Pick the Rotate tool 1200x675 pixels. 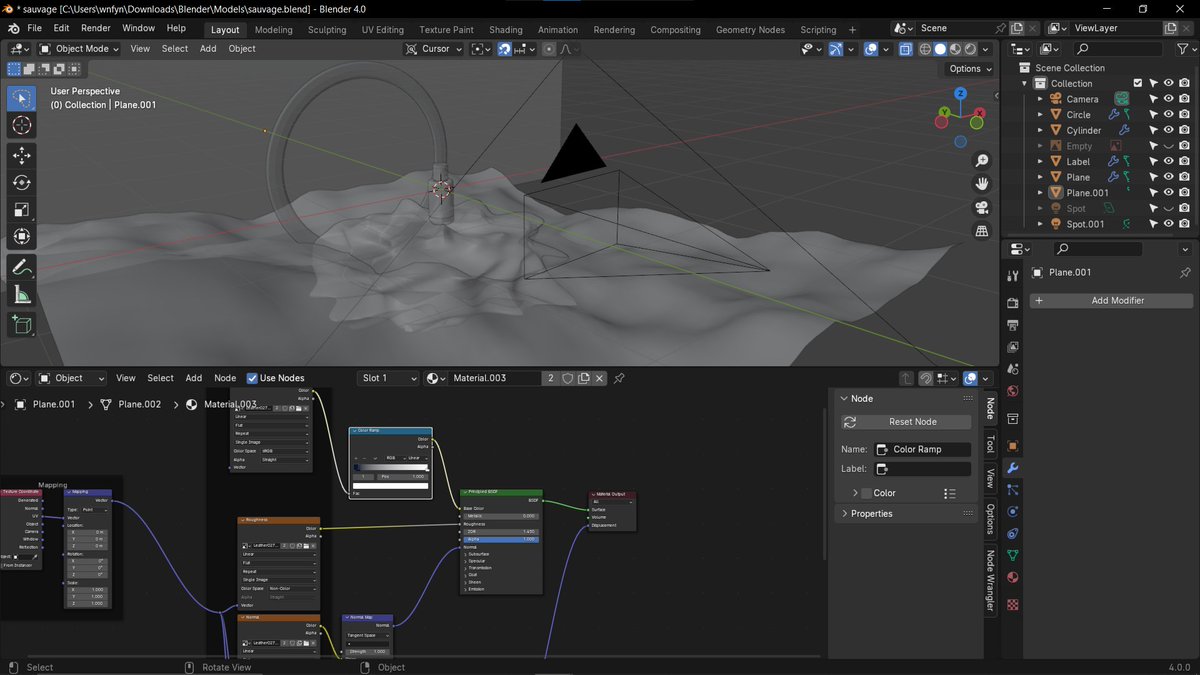[x=22, y=182]
